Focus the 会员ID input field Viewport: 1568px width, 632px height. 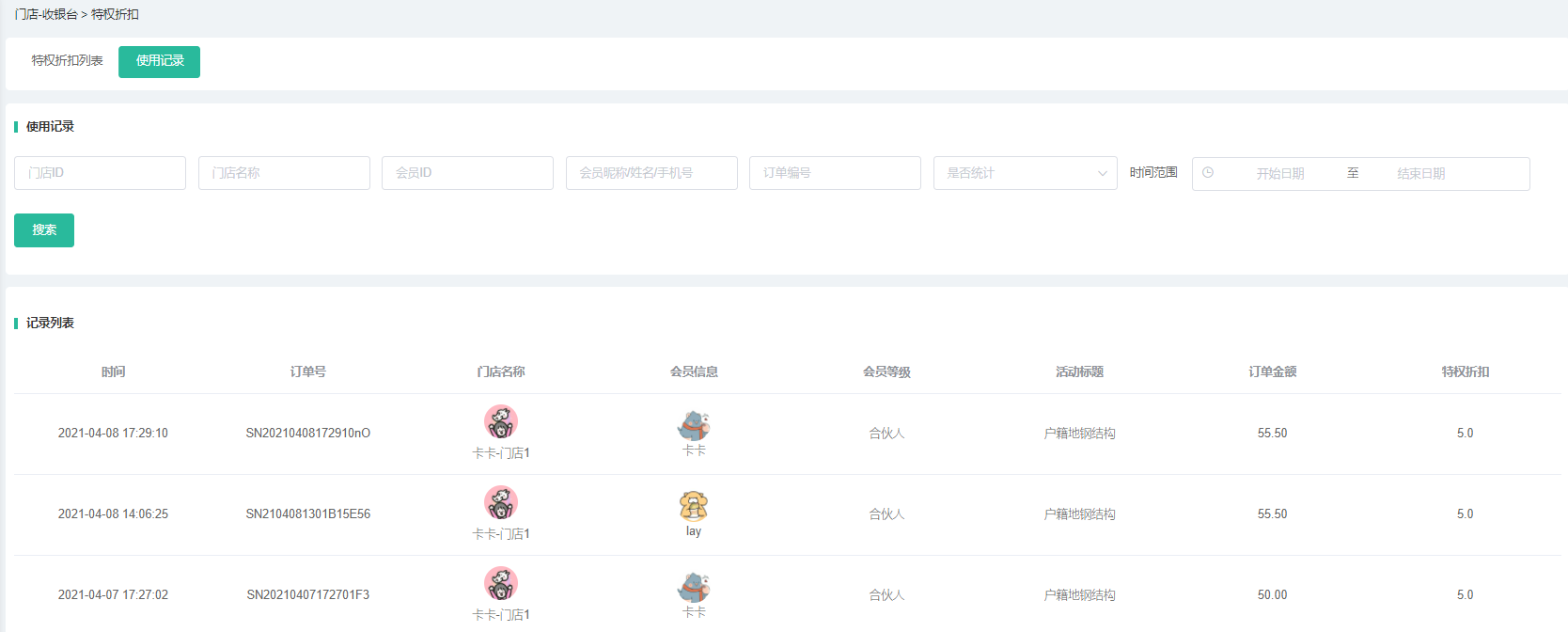pyautogui.click(x=467, y=173)
